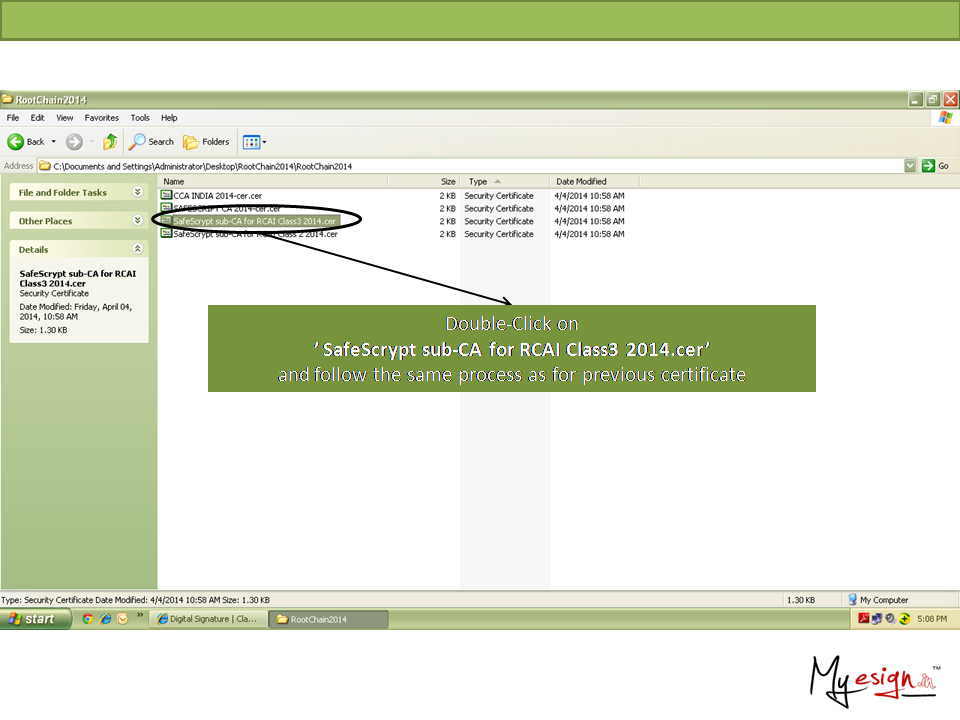Viewport: 960px width, 720px height.
Task: Click the Up folder icon
Action: (x=110, y=142)
